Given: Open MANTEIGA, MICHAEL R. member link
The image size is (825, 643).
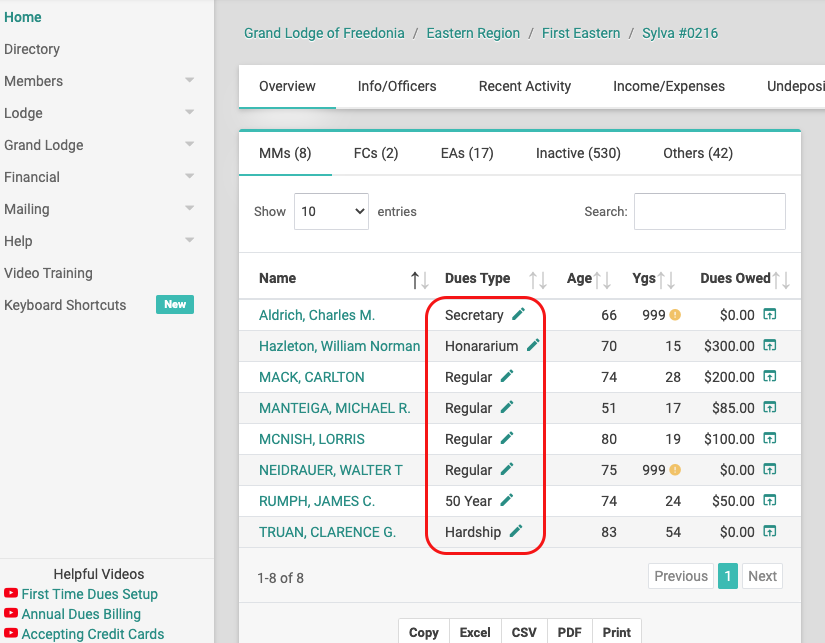Looking at the screenshot, I should coord(335,408).
